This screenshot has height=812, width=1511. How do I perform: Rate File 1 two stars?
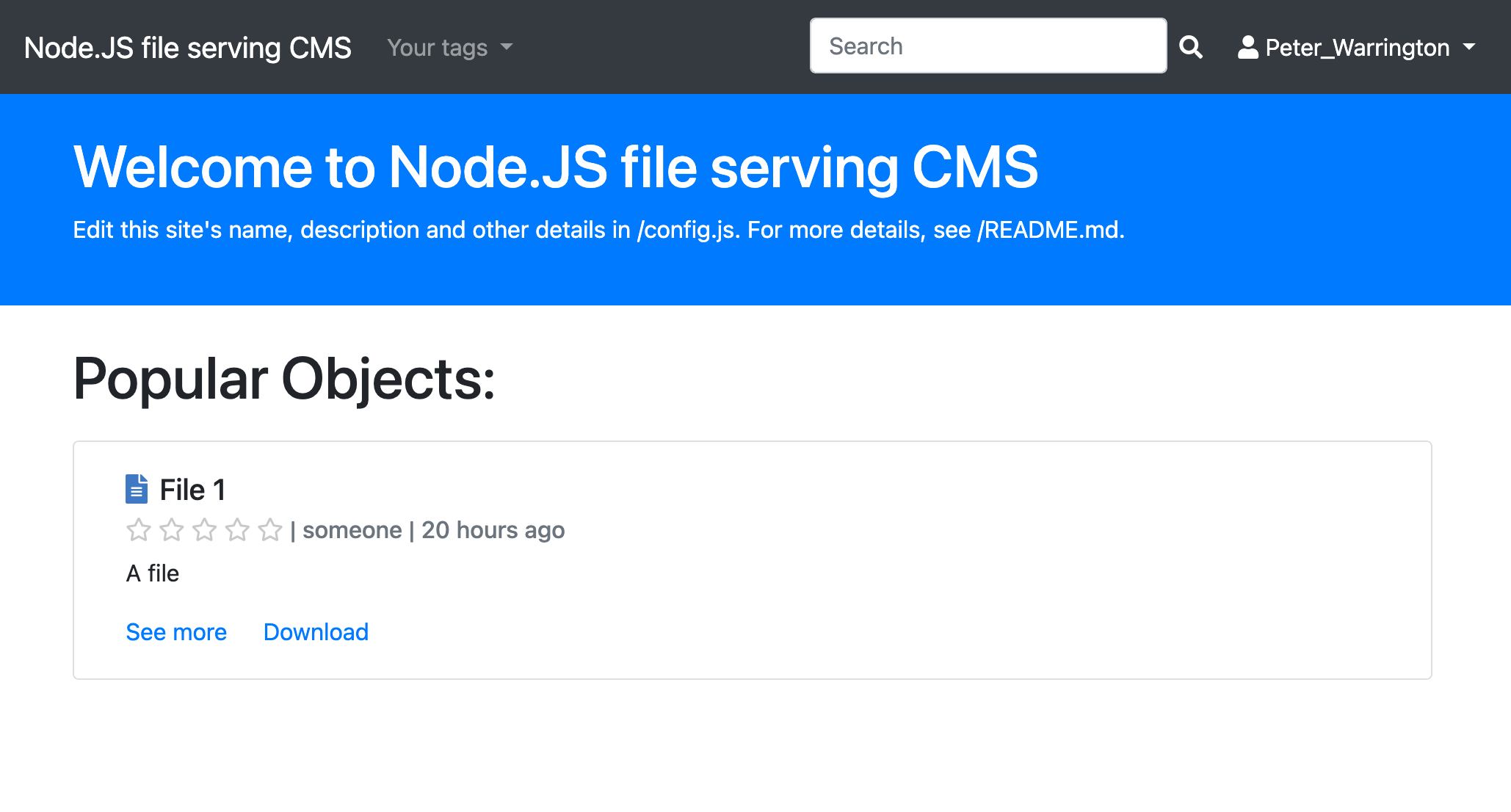172,529
